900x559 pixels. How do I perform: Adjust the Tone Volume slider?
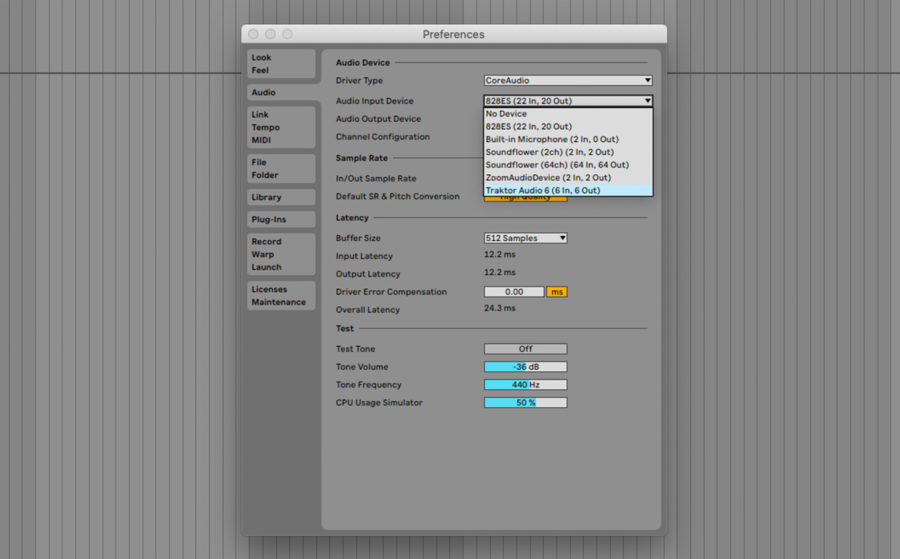click(525, 367)
